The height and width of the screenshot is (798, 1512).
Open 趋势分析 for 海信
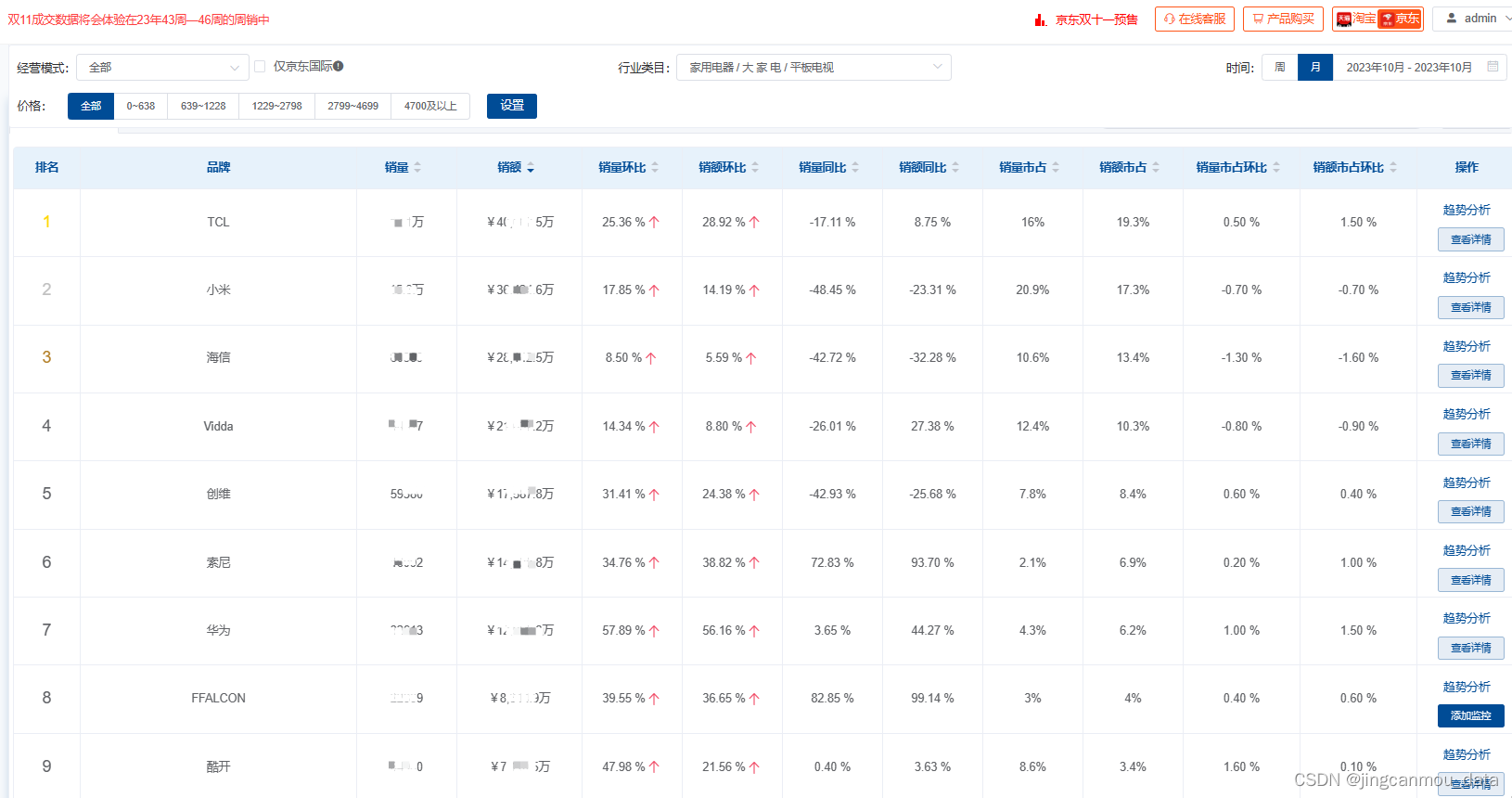tap(1467, 346)
